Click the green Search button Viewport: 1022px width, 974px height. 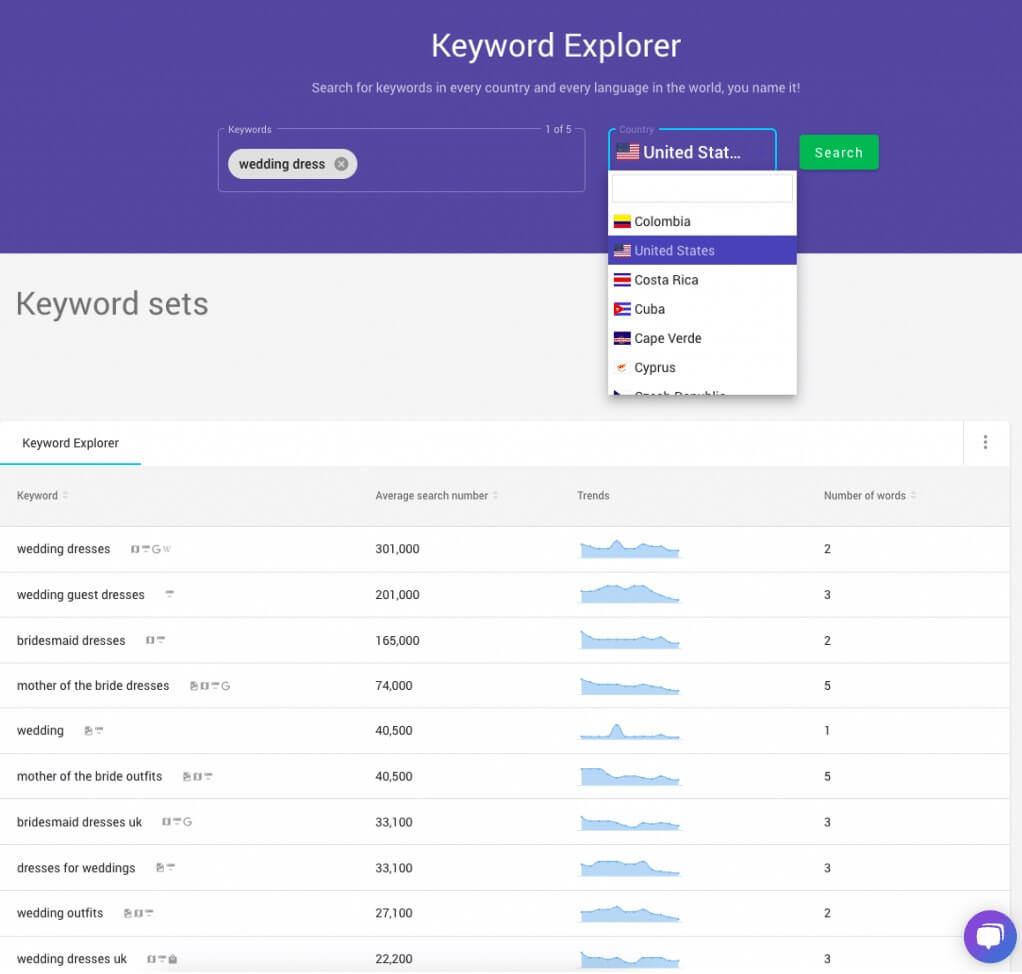(838, 153)
